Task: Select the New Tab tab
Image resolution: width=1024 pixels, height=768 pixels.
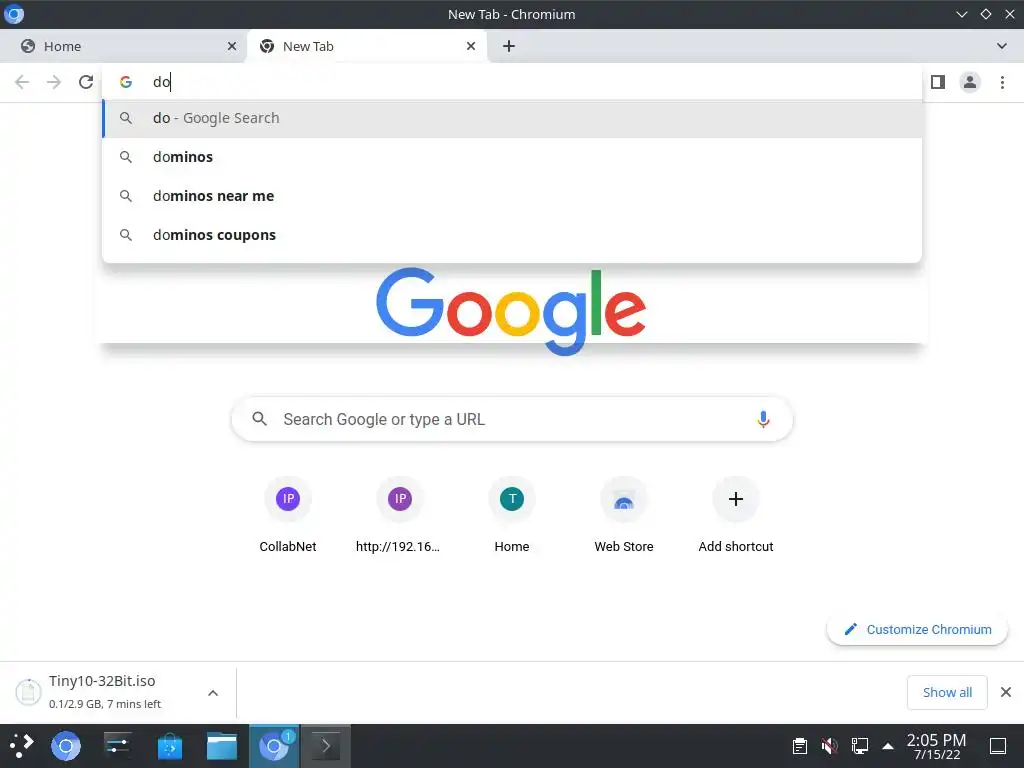Action: [x=366, y=46]
